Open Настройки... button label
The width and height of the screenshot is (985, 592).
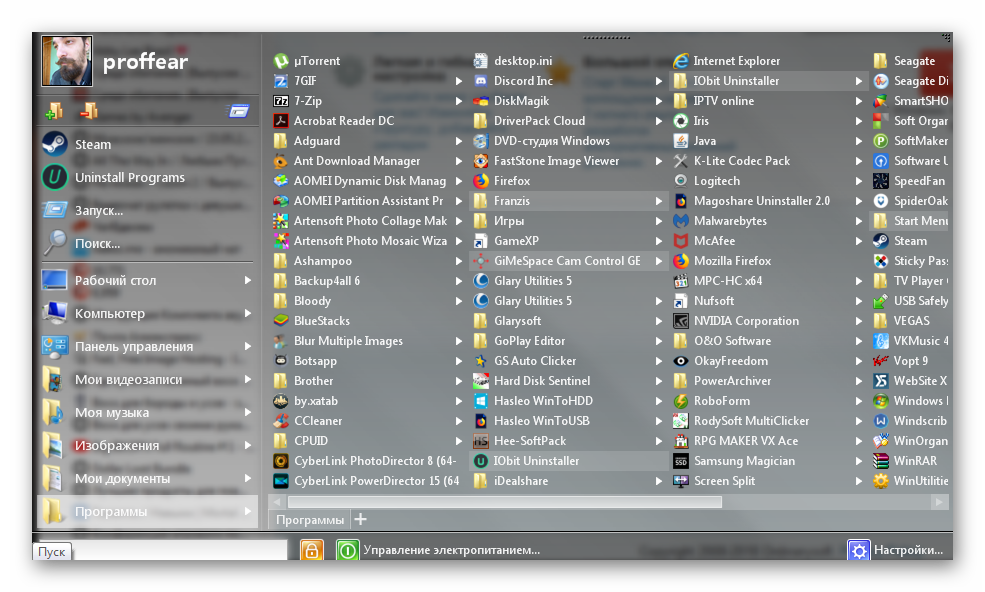[908, 550]
